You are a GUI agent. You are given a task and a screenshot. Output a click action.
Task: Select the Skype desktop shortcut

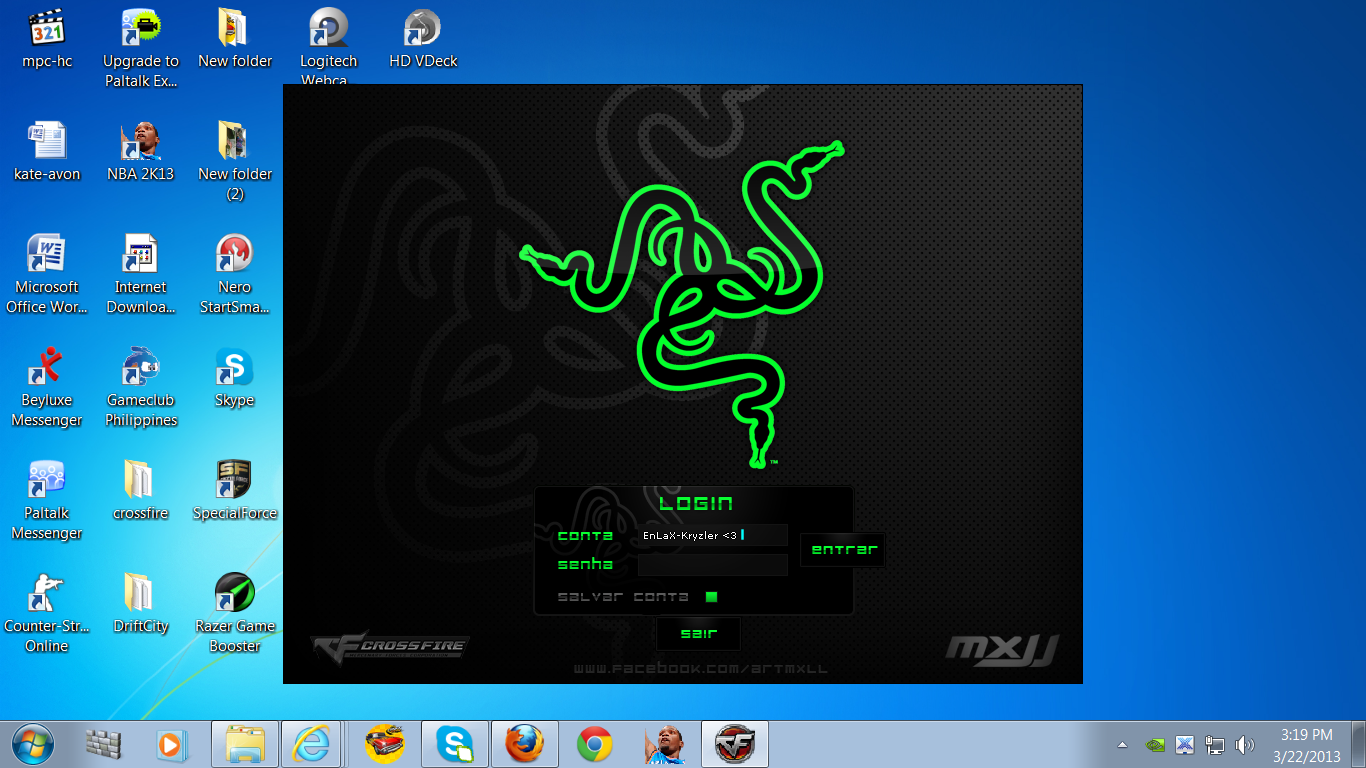[234, 378]
